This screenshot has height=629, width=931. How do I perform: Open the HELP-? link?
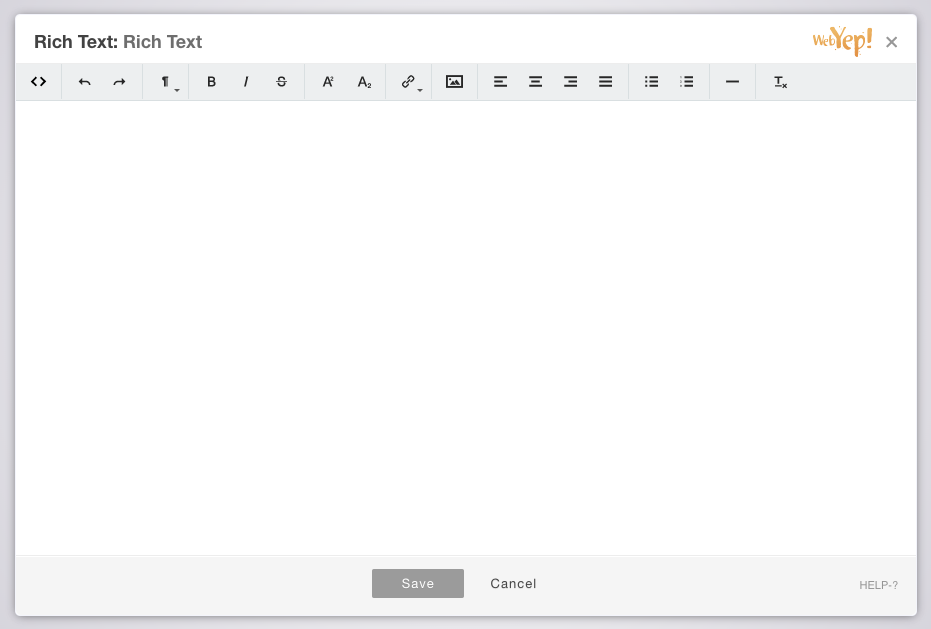click(x=878, y=585)
